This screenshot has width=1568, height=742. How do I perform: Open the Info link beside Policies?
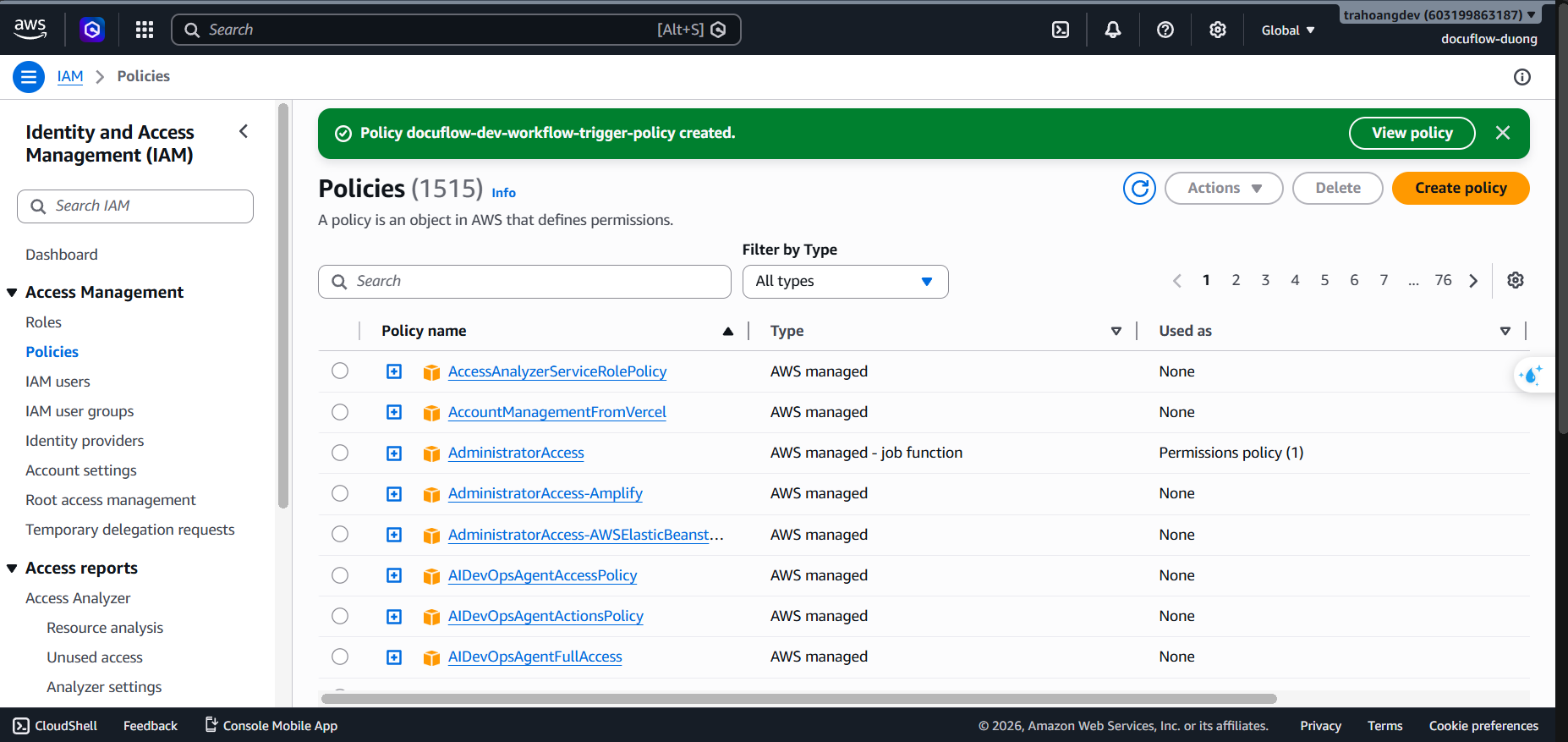(504, 193)
